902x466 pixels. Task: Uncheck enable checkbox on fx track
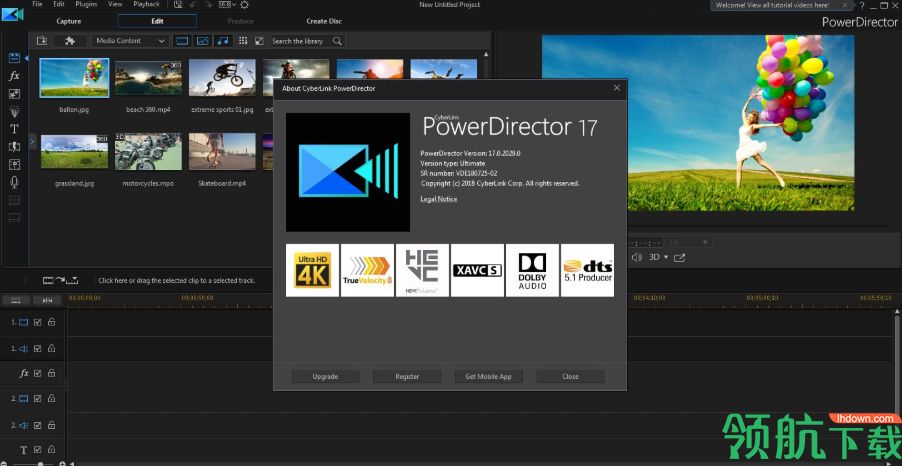point(37,373)
